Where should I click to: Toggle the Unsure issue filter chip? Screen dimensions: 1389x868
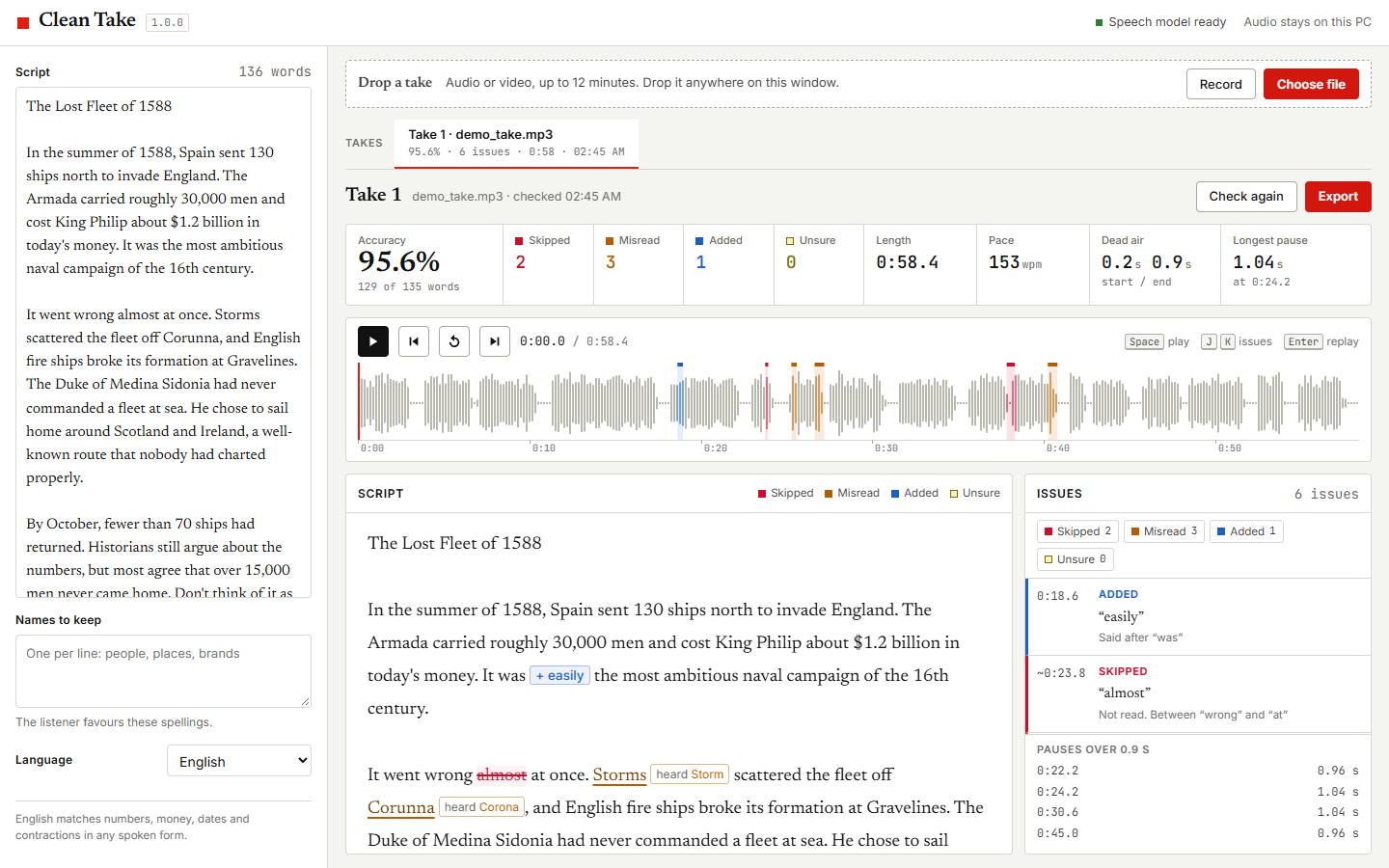pos(1076,559)
